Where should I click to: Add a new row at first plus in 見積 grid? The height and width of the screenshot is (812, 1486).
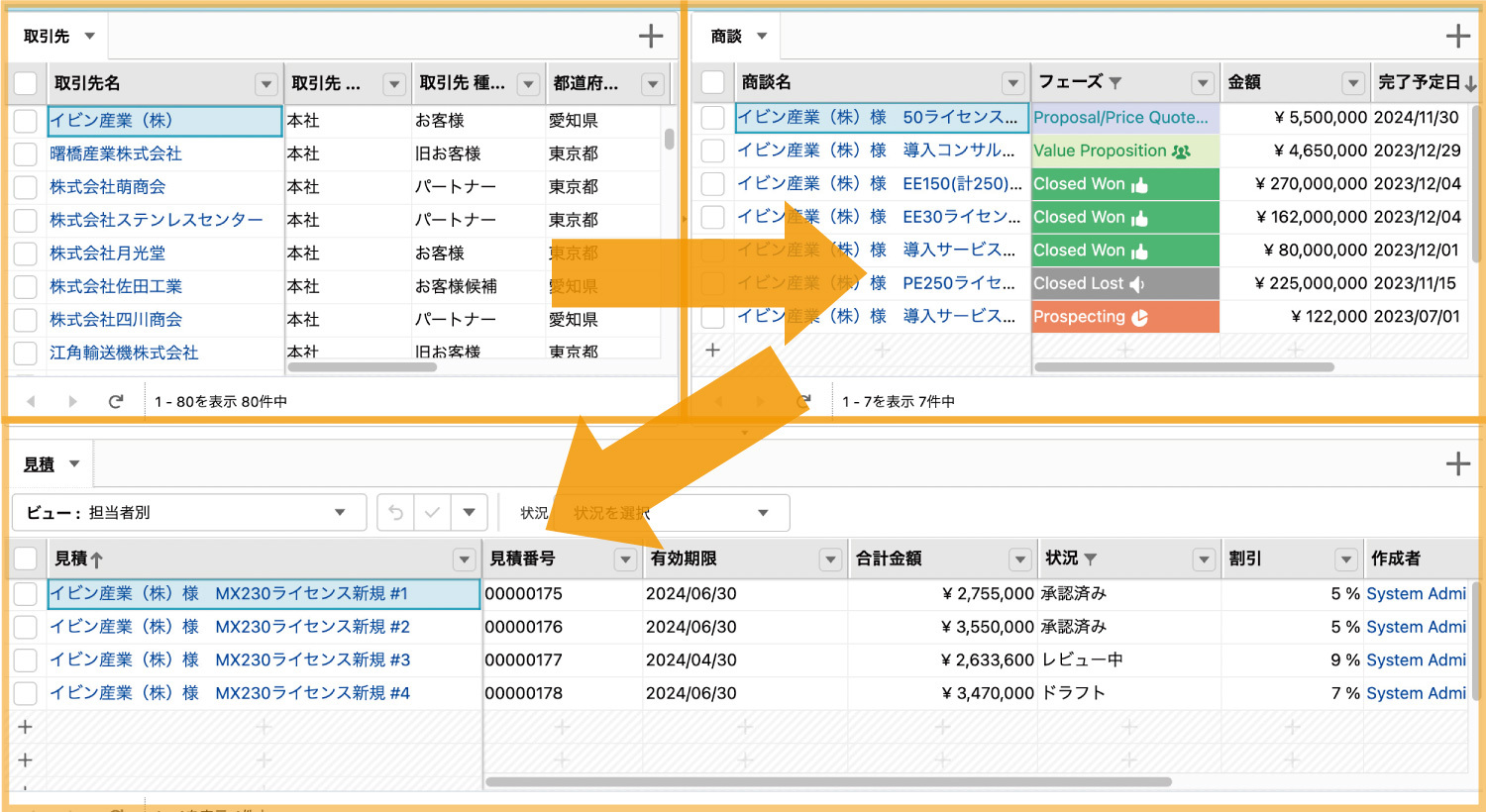point(26,727)
